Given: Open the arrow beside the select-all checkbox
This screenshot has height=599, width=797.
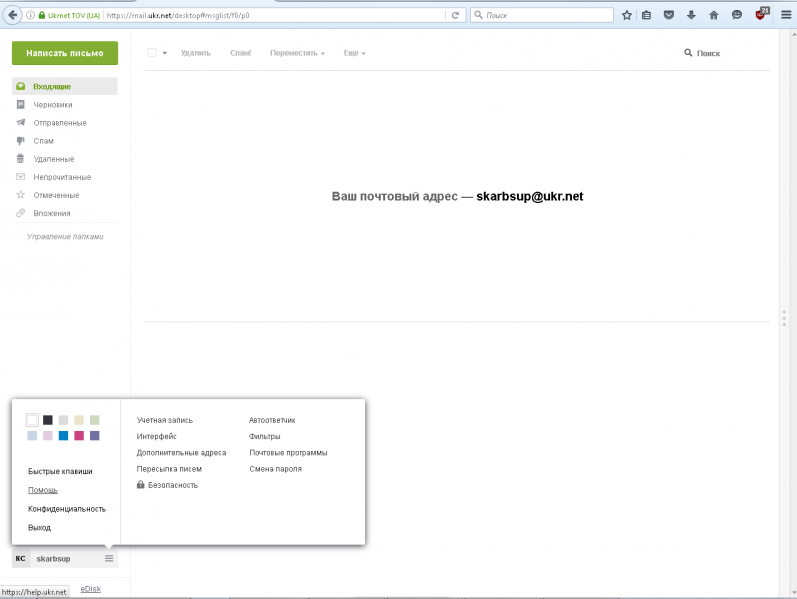Looking at the screenshot, I should click(x=164, y=53).
